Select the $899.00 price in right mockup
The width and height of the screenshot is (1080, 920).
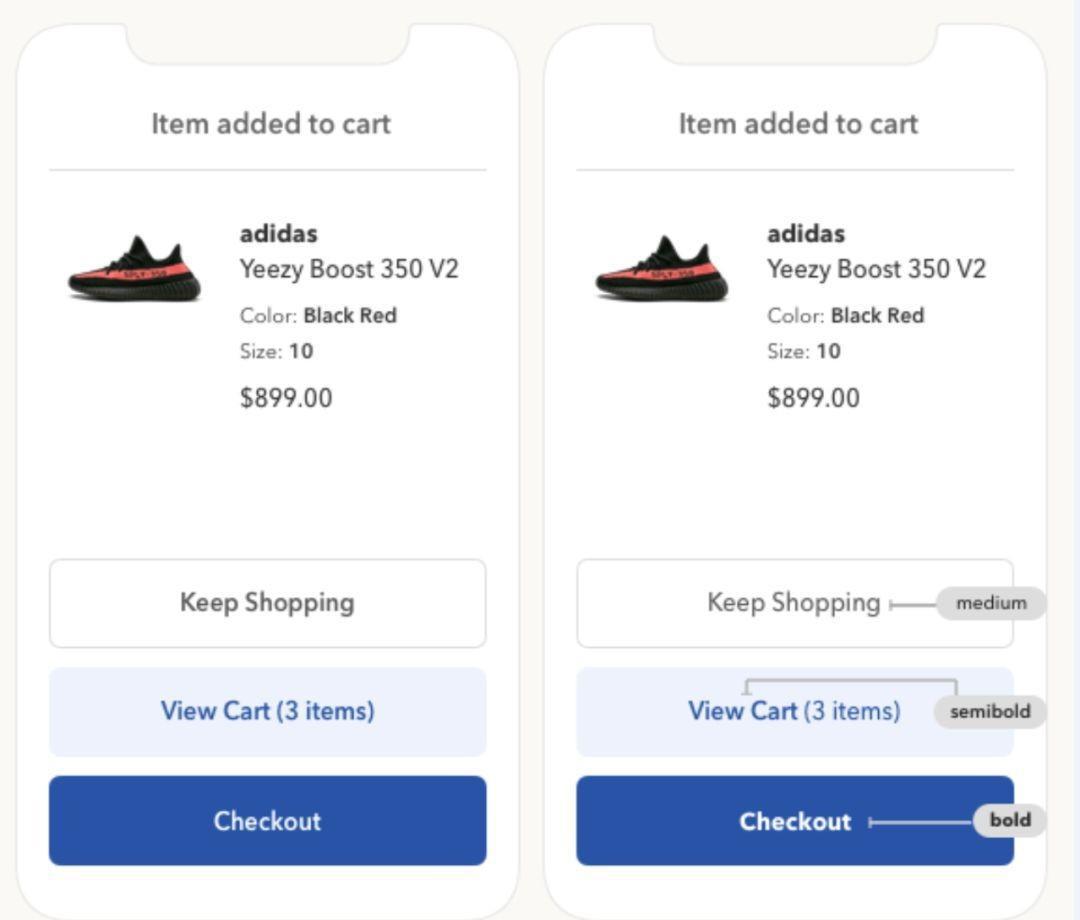[813, 398]
